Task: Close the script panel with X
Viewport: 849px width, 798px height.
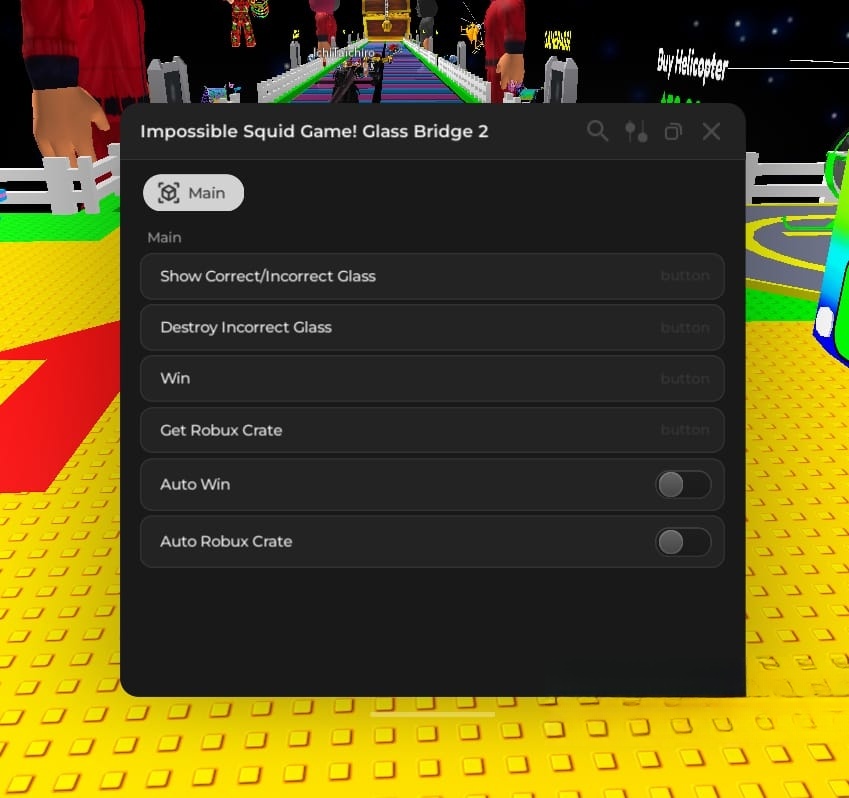Action: tap(711, 131)
